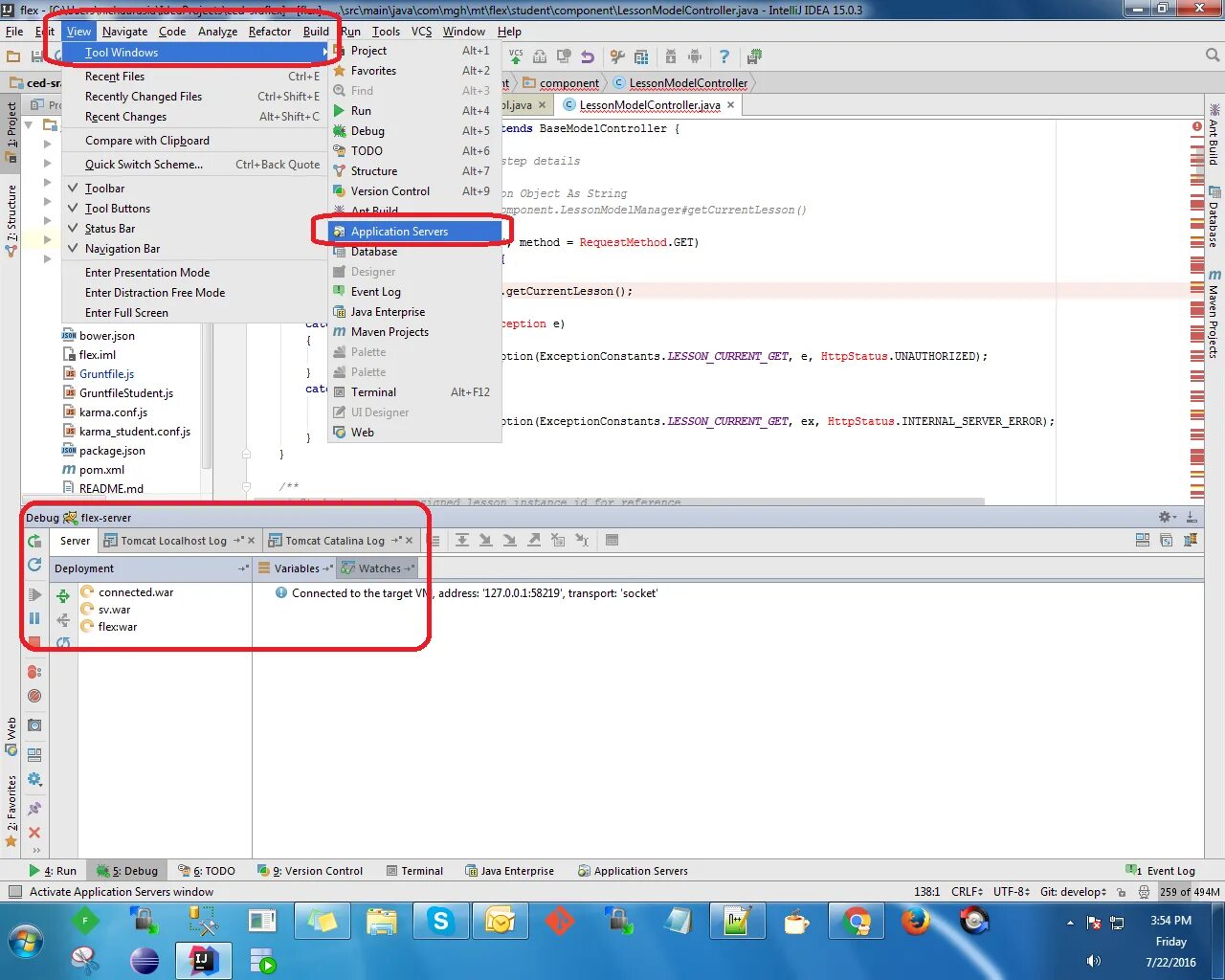Click the blue Help question mark icon
The height and width of the screenshot is (980, 1225).
pos(724,56)
